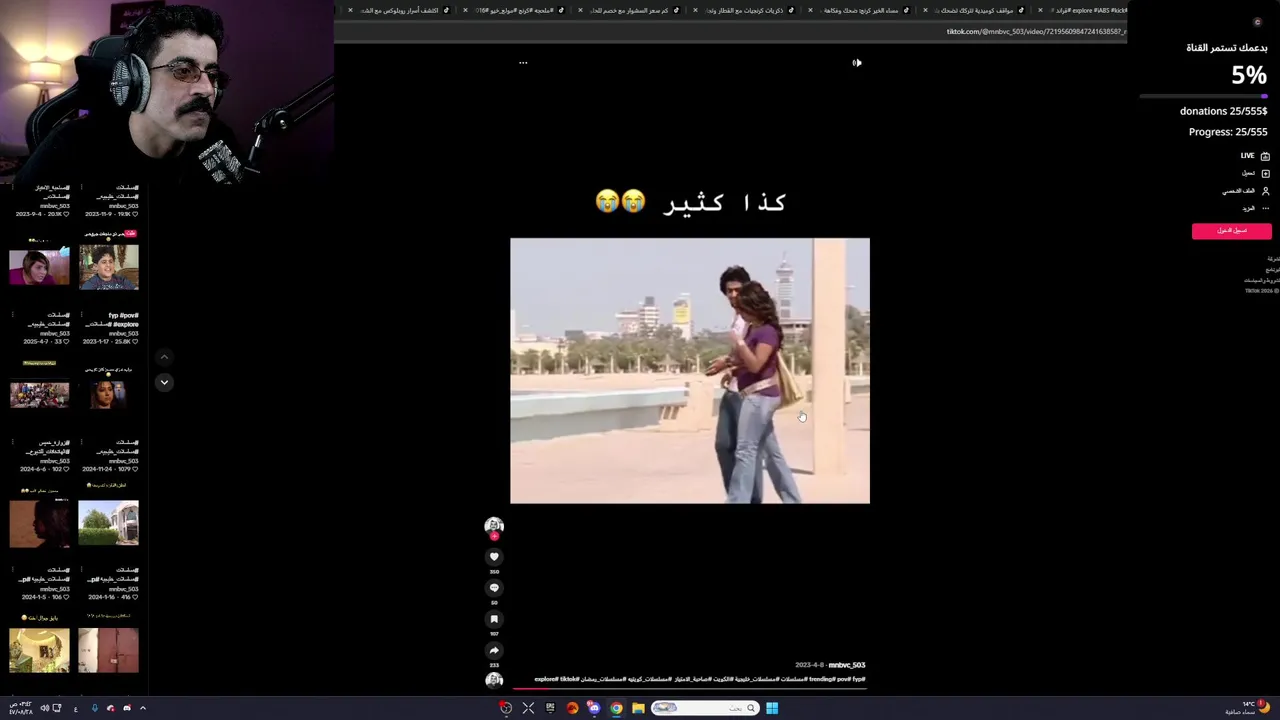Open thumbnail showing the crowd scene

(39, 394)
